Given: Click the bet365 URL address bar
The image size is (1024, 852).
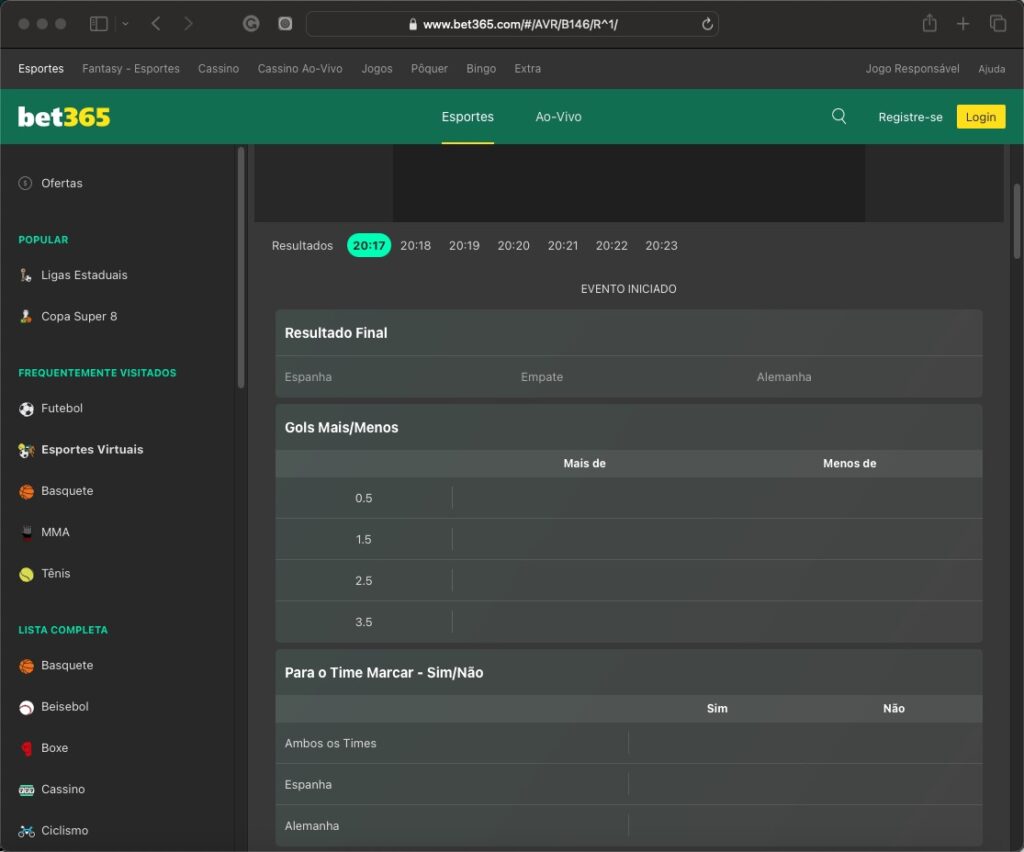Looking at the screenshot, I should 512,24.
